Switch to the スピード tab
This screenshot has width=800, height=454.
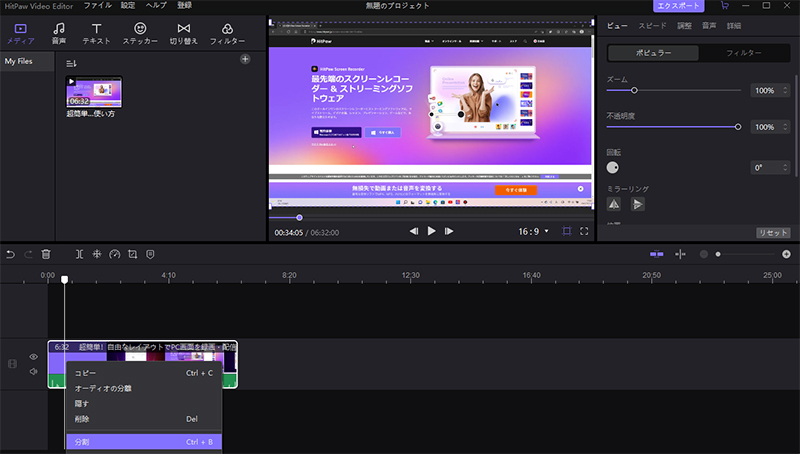(x=651, y=23)
